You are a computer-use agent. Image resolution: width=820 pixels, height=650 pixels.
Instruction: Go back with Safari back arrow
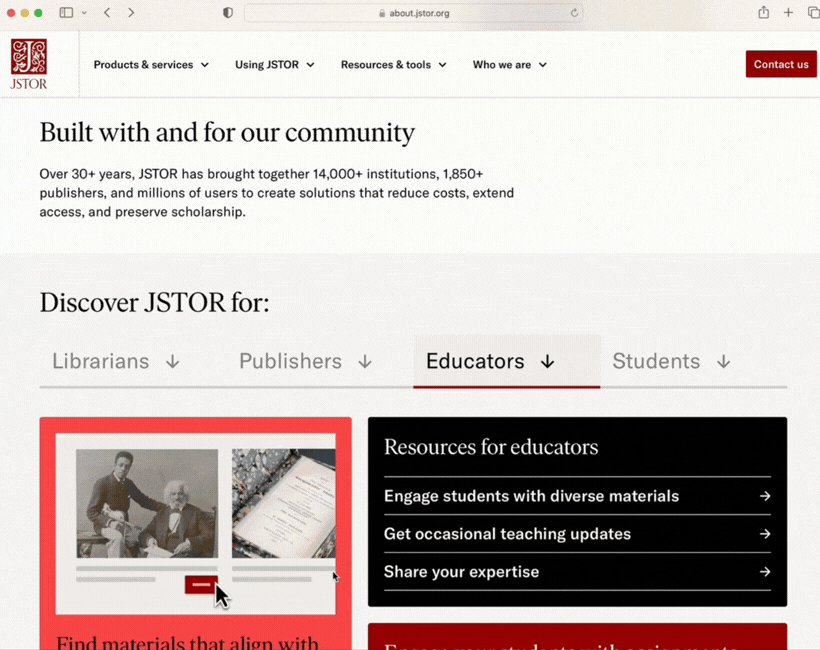tap(107, 13)
